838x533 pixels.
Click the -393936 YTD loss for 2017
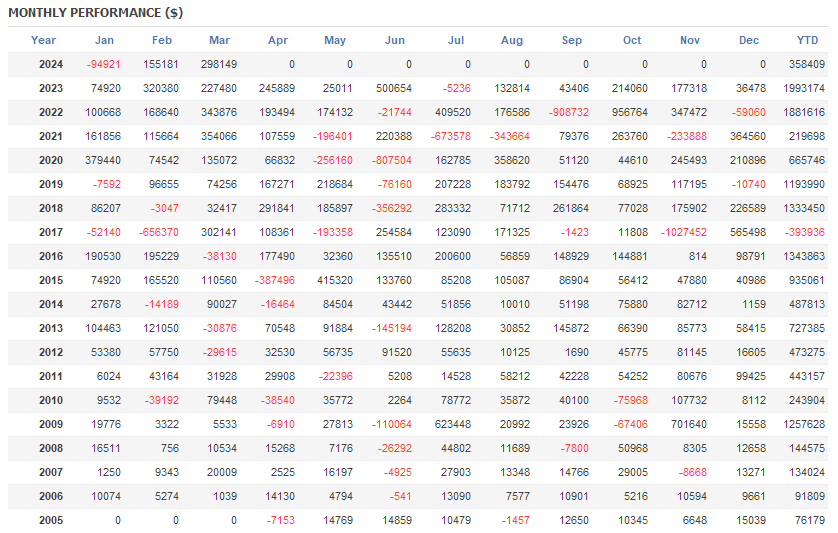(x=805, y=233)
